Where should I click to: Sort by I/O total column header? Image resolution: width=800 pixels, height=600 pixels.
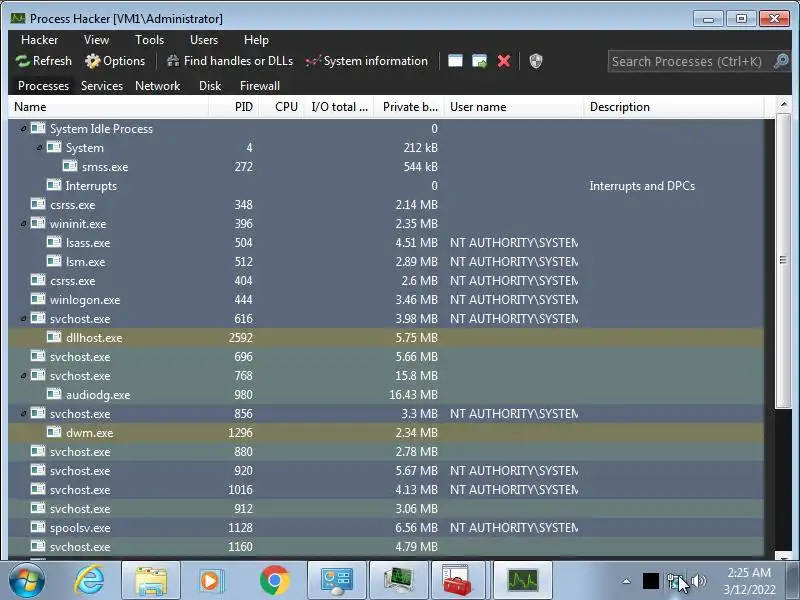(x=339, y=107)
